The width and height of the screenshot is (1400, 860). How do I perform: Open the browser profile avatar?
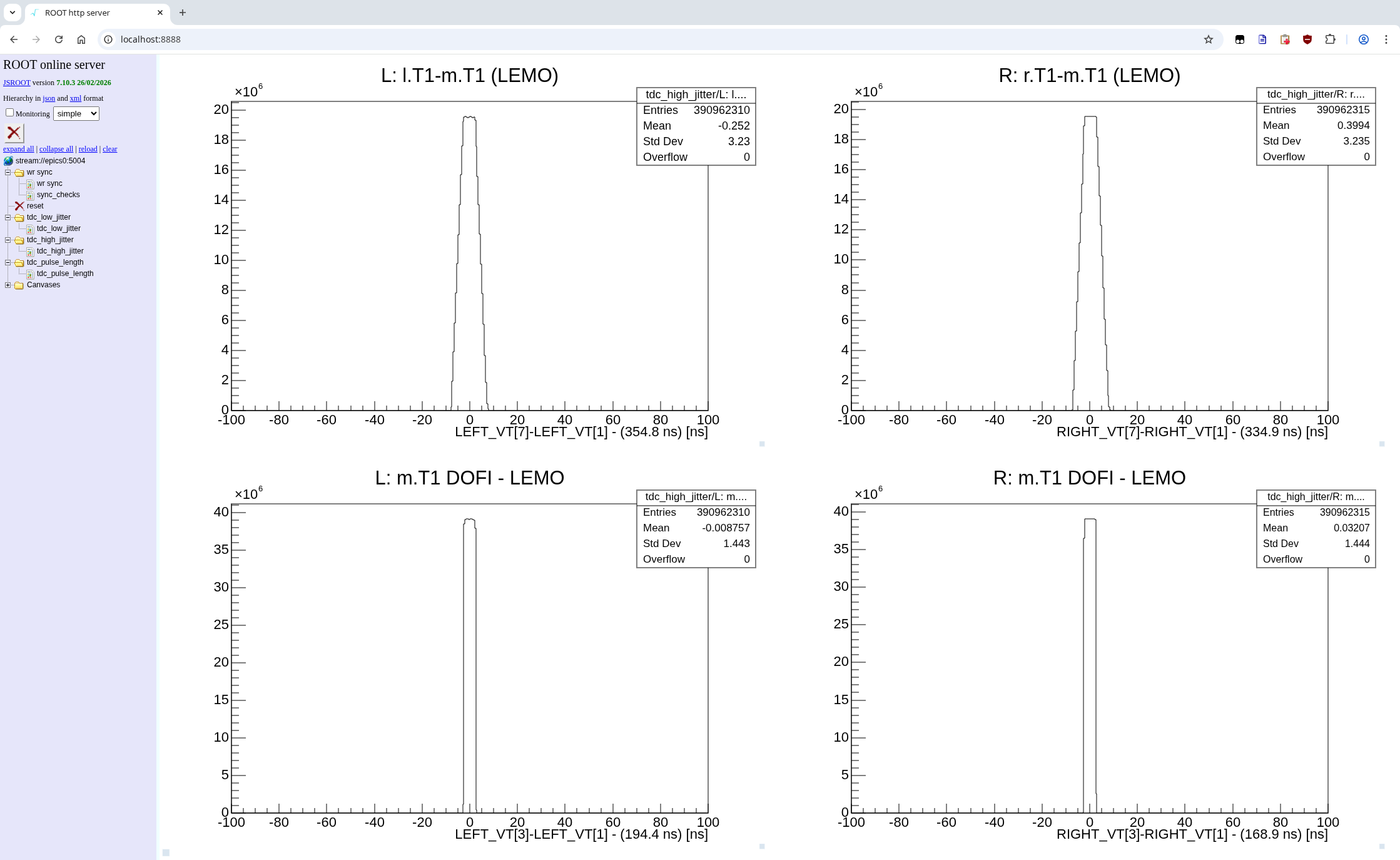pos(1364,39)
